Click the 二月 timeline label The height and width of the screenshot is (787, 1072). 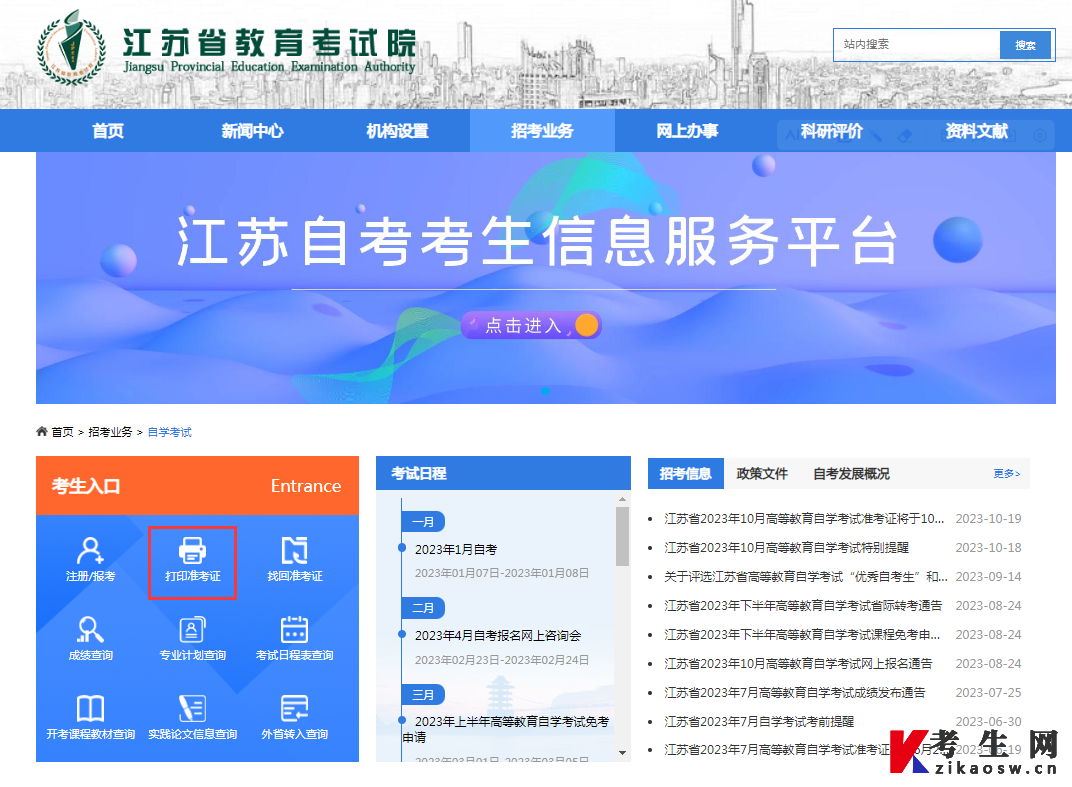[x=423, y=608]
